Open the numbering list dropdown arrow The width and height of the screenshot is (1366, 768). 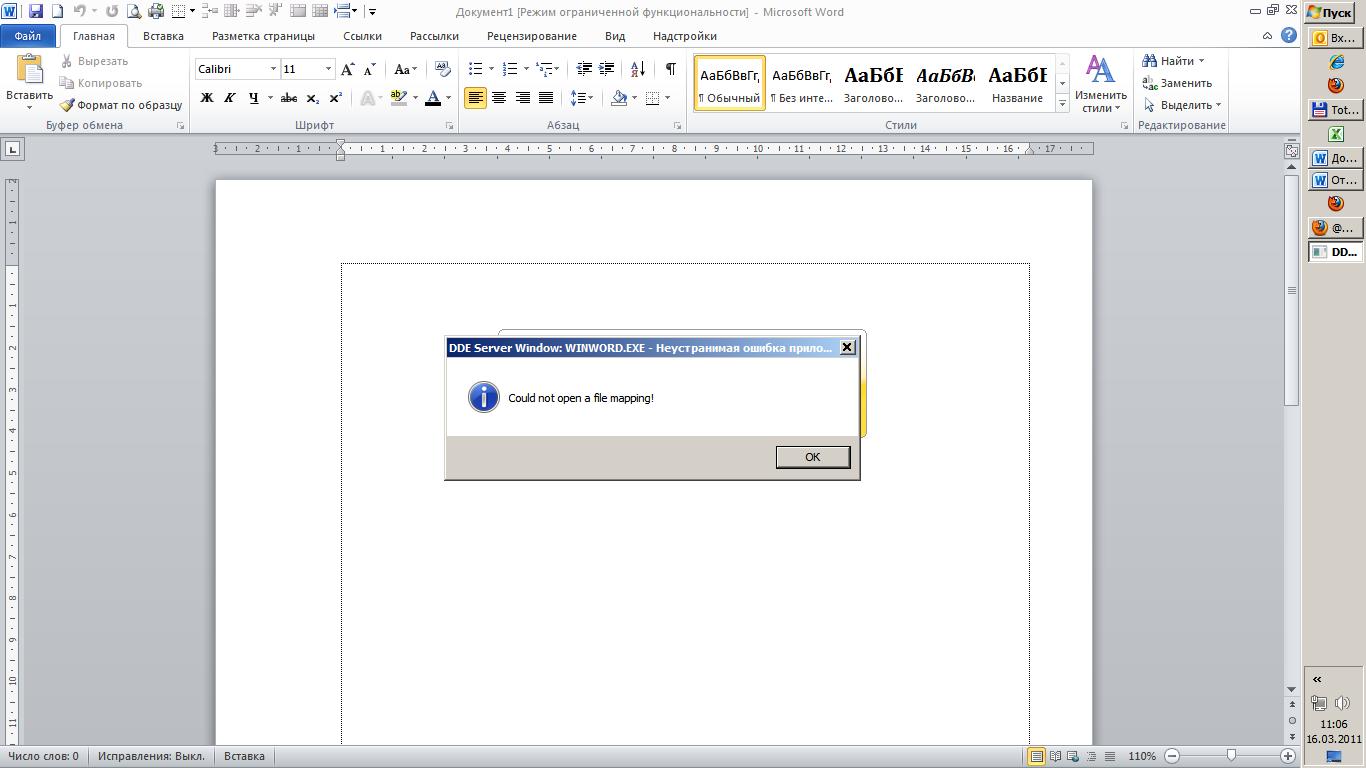click(526, 69)
